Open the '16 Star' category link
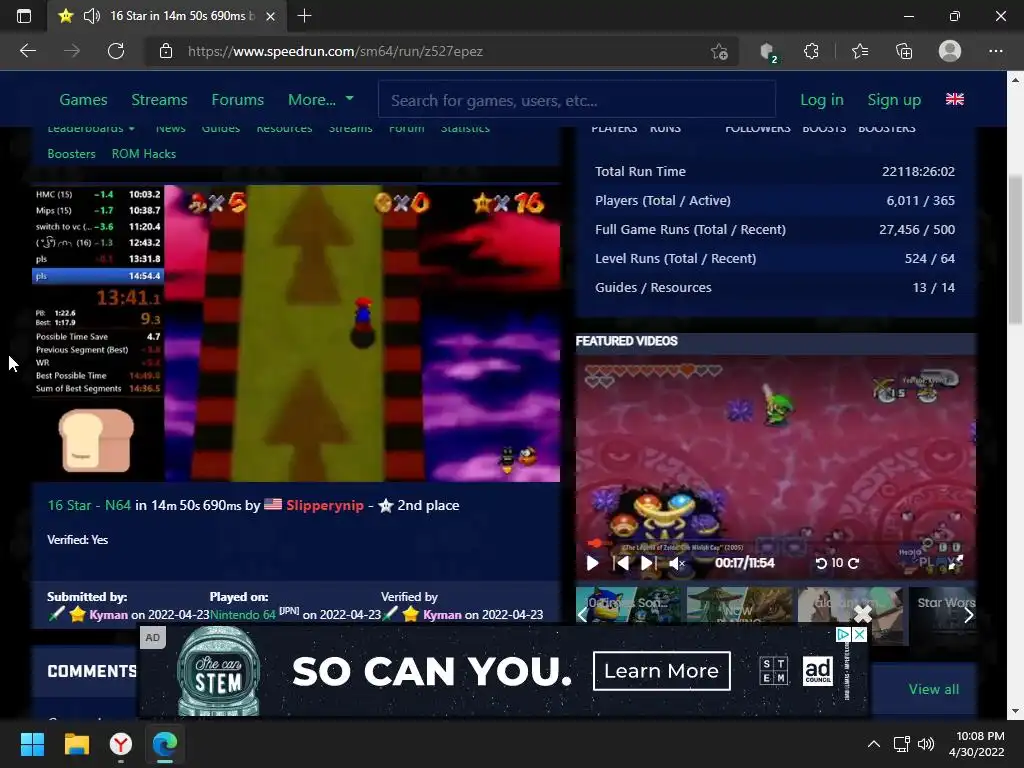This screenshot has height=768, width=1024. [x=69, y=505]
